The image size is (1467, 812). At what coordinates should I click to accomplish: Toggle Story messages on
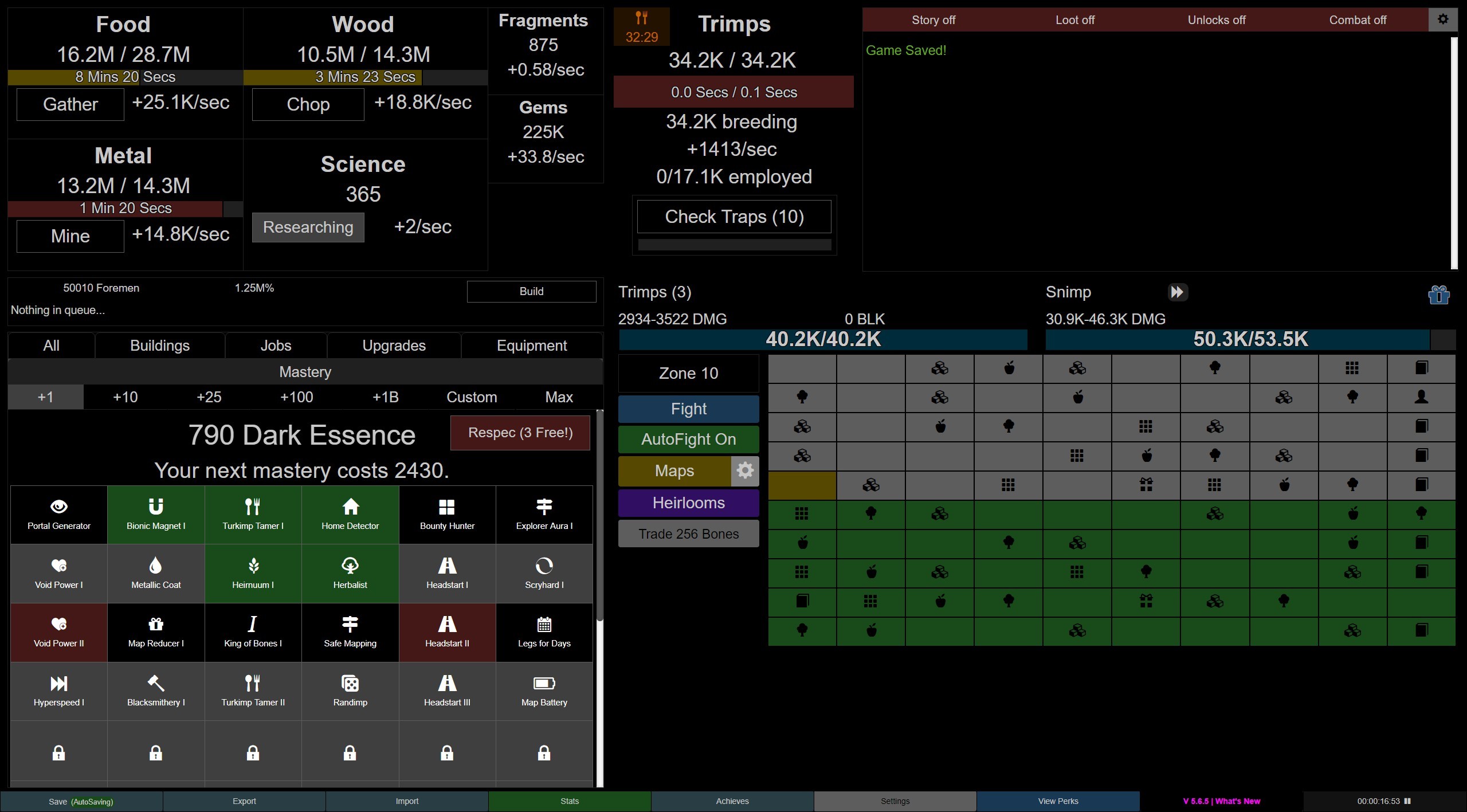tap(933, 19)
